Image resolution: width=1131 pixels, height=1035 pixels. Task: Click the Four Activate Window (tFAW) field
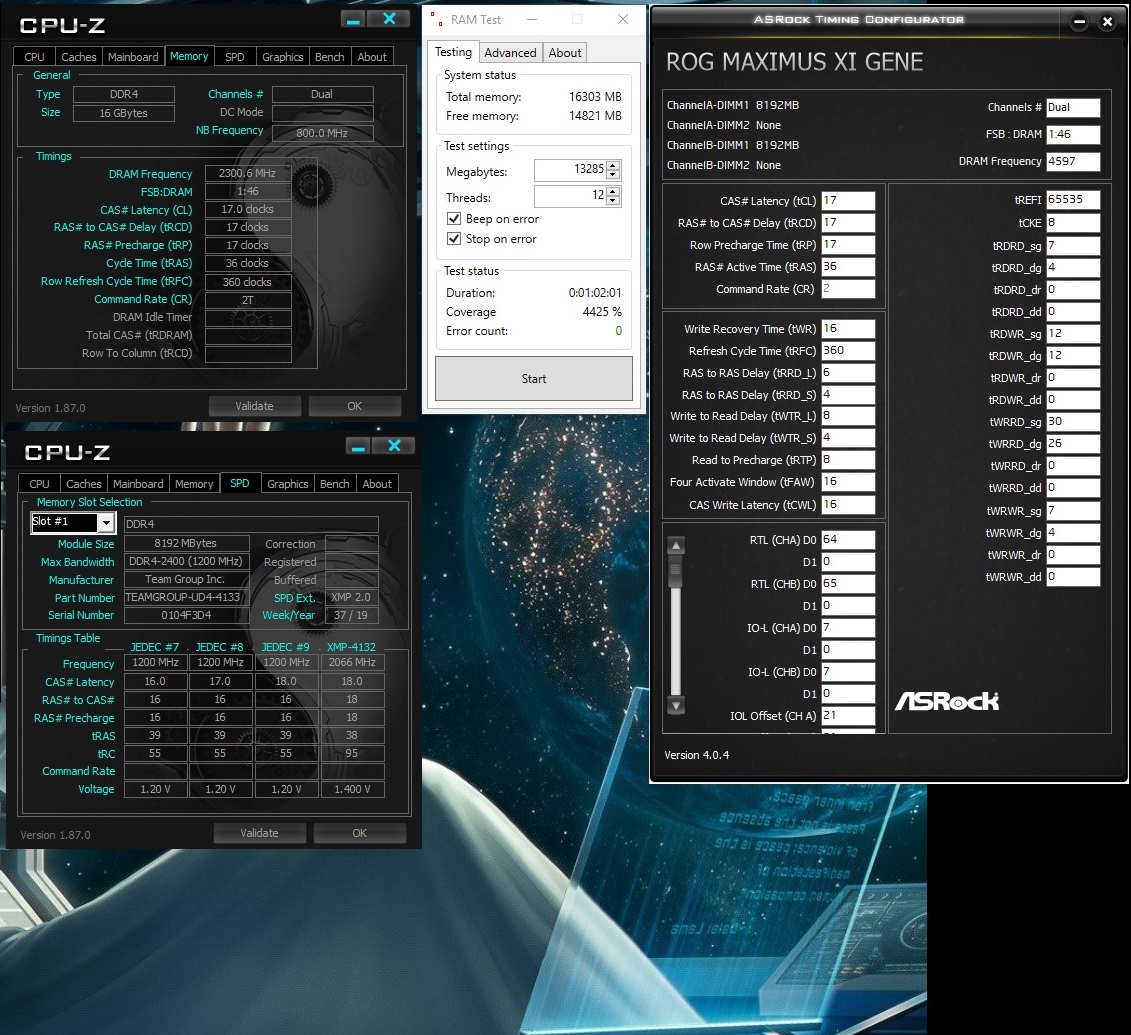(x=848, y=482)
